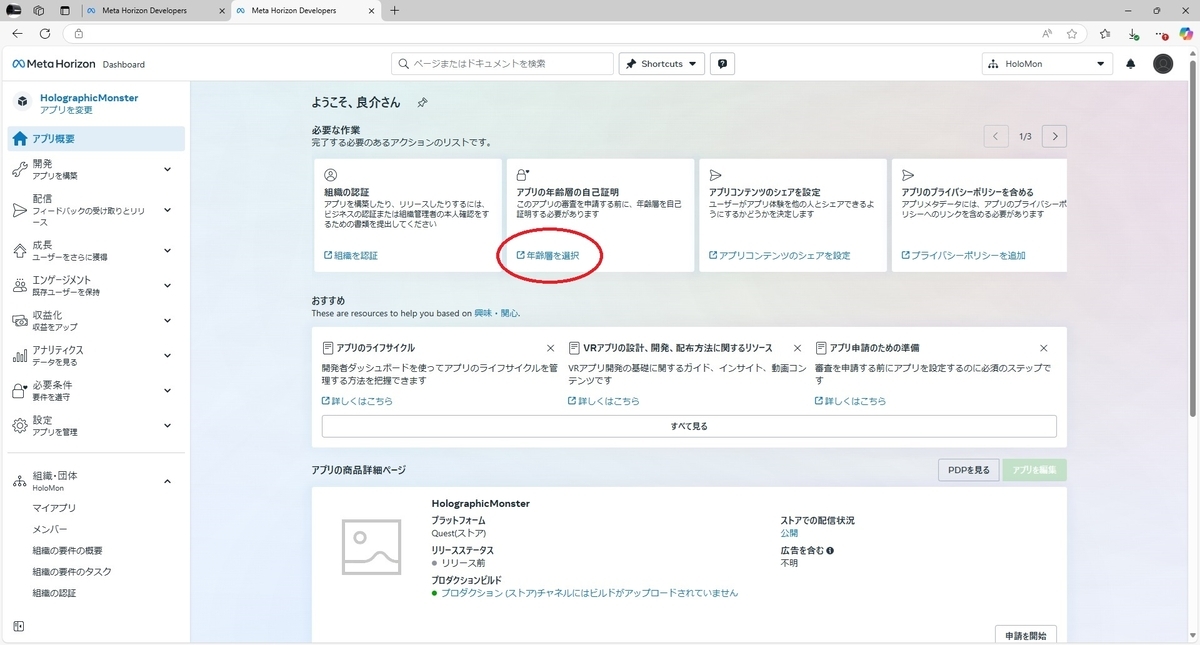This screenshot has height=645, width=1200.
Task: Click the 年齢層を選択 link
Action: pyautogui.click(x=547, y=256)
